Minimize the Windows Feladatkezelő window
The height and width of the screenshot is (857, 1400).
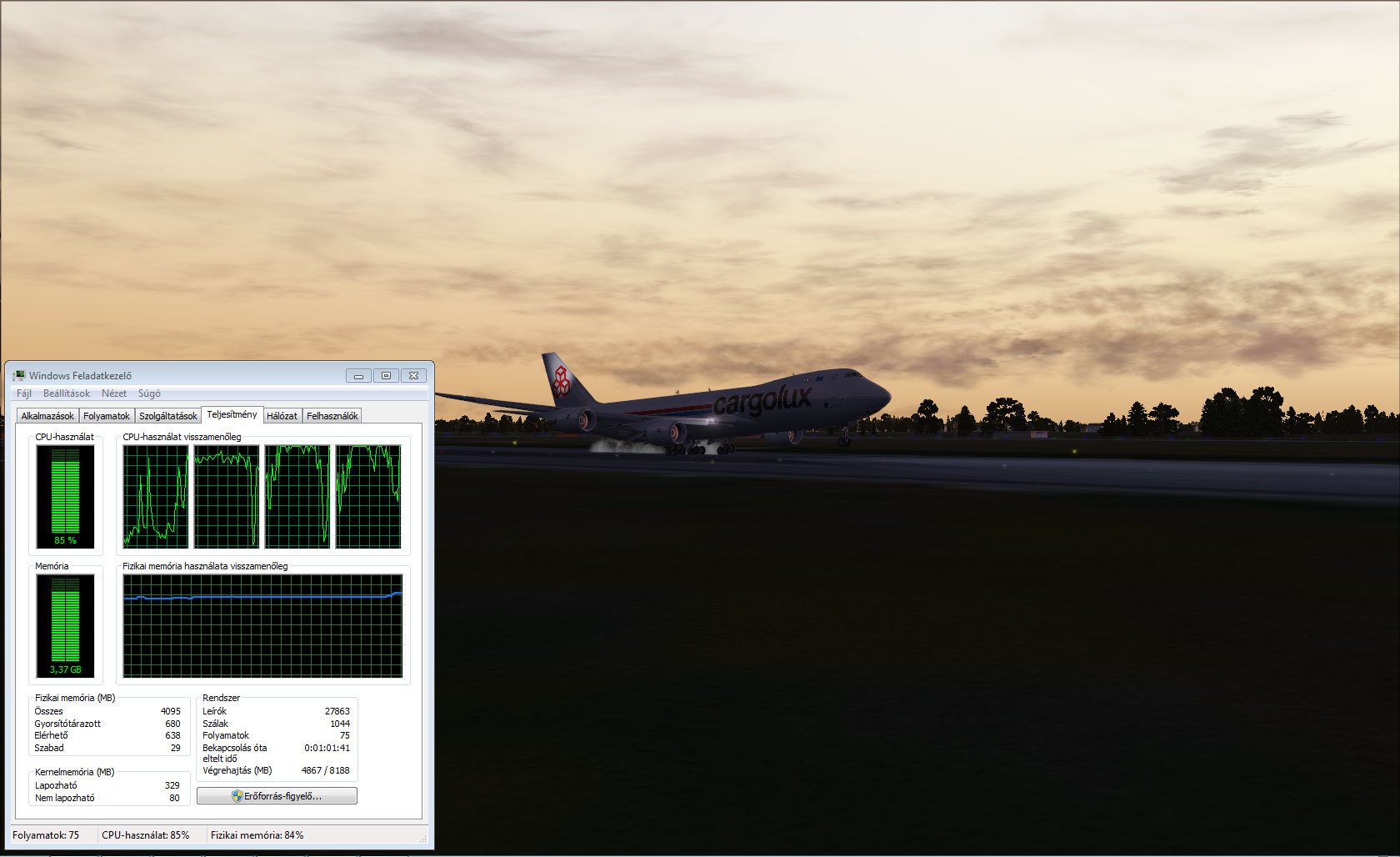pos(358,376)
